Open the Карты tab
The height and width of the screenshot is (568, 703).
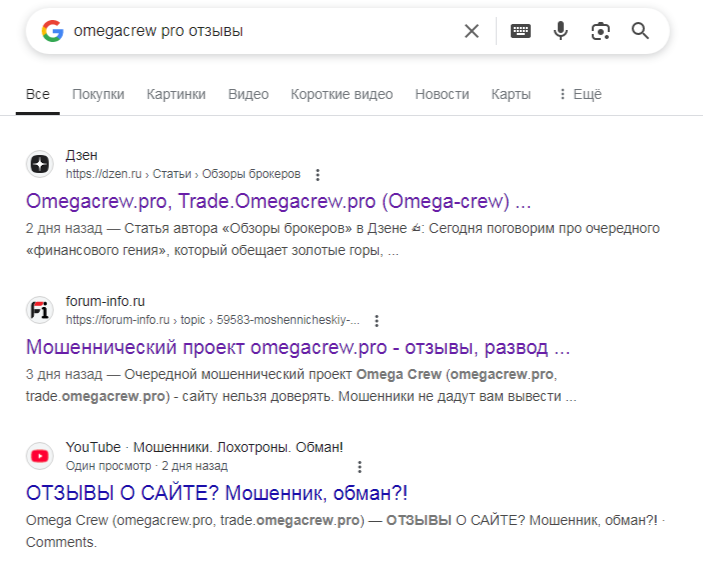[511, 94]
